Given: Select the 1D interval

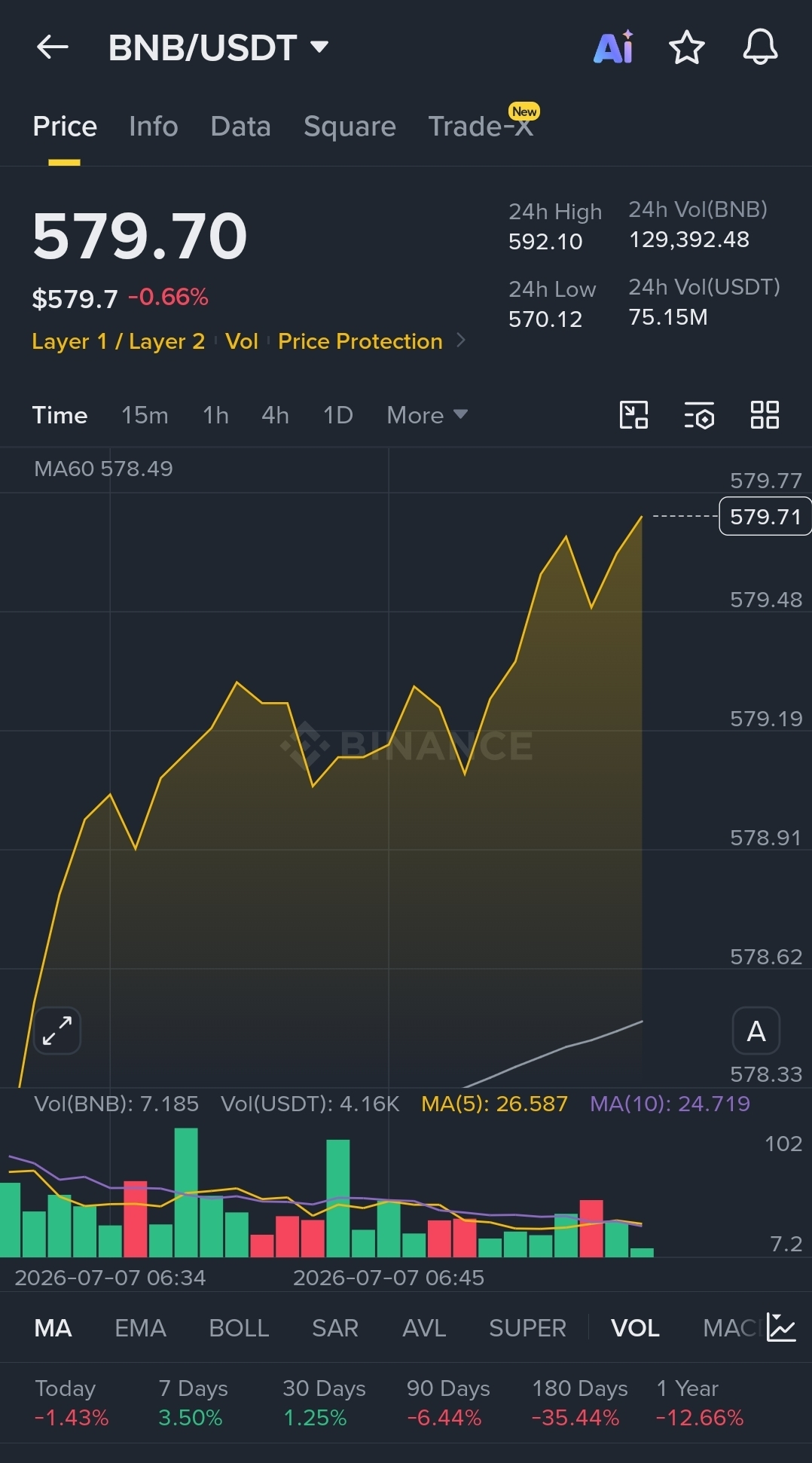Looking at the screenshot, I should point(337,415).
